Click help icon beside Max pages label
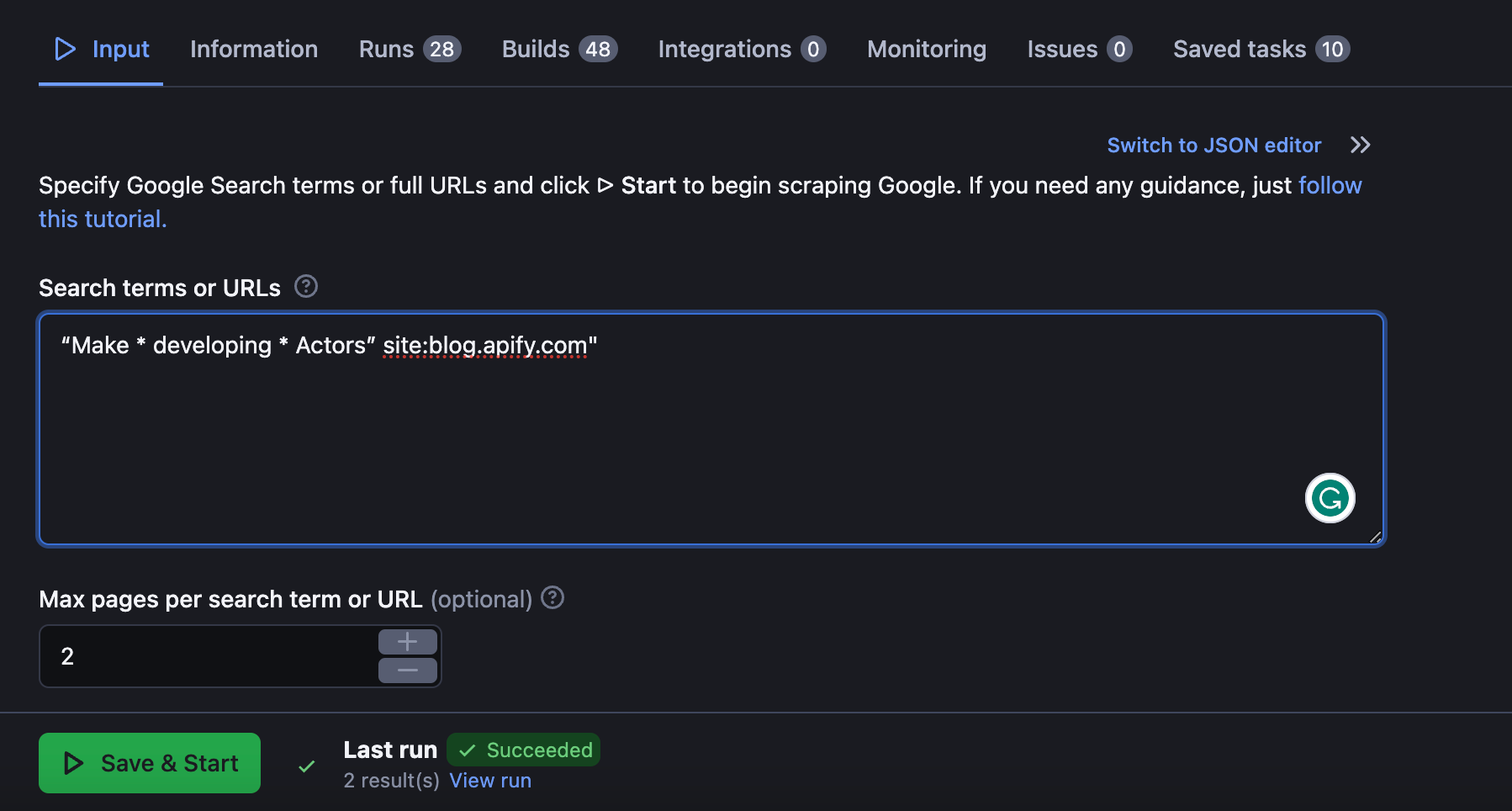This screenshot has width=1512, height=811. coord(552,598)
